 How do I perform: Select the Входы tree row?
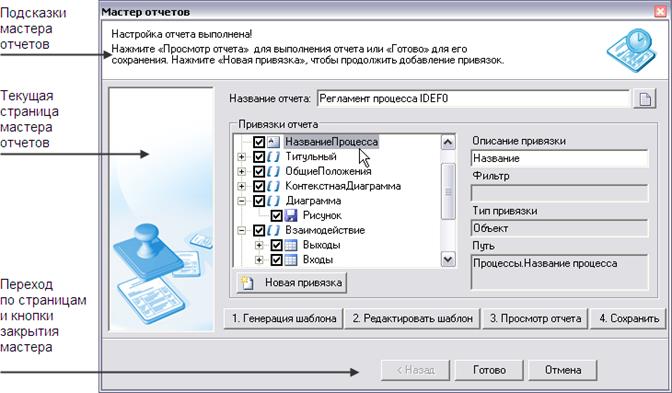point(318,260)
